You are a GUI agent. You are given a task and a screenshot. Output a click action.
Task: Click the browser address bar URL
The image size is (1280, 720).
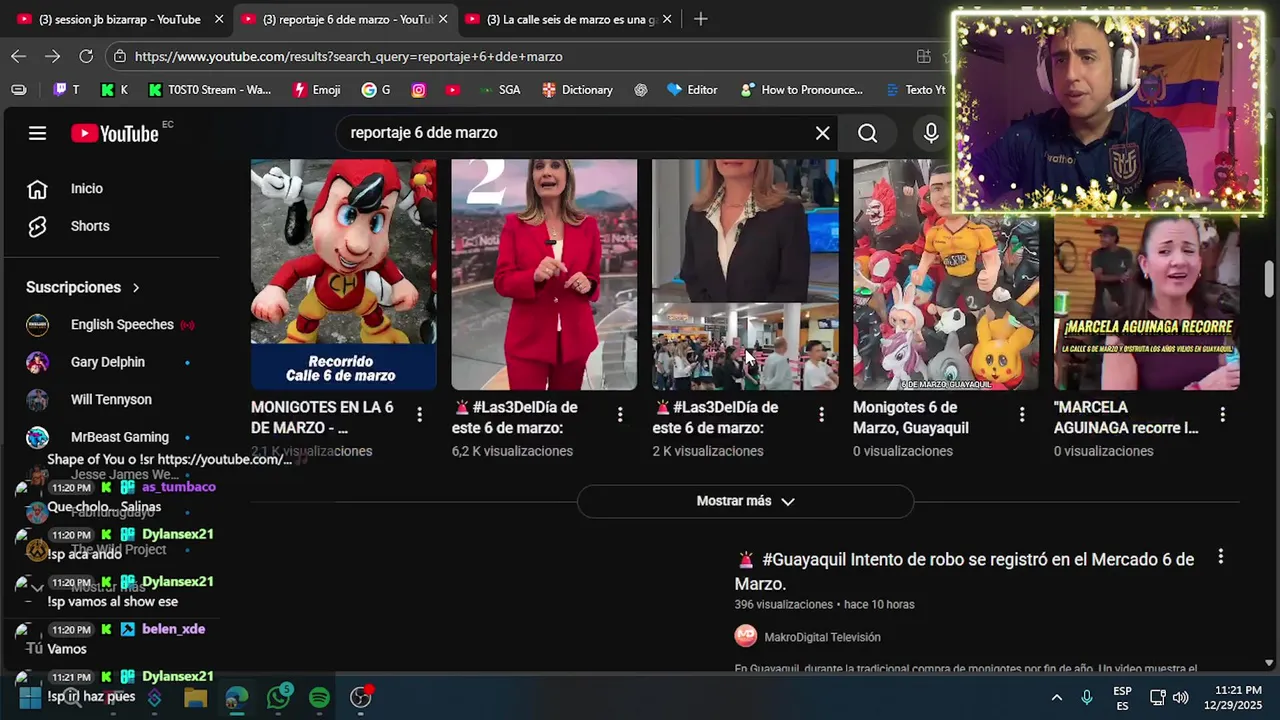(348, 57)
